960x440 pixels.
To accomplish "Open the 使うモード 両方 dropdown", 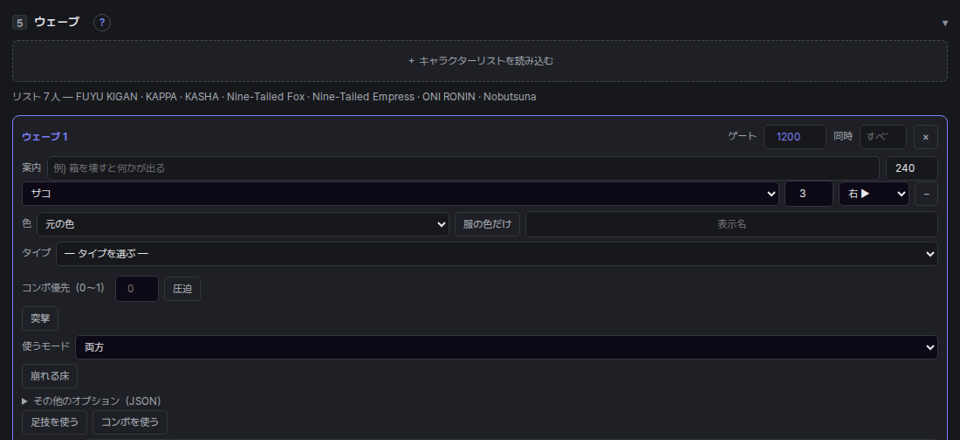I will click(506, 347).
